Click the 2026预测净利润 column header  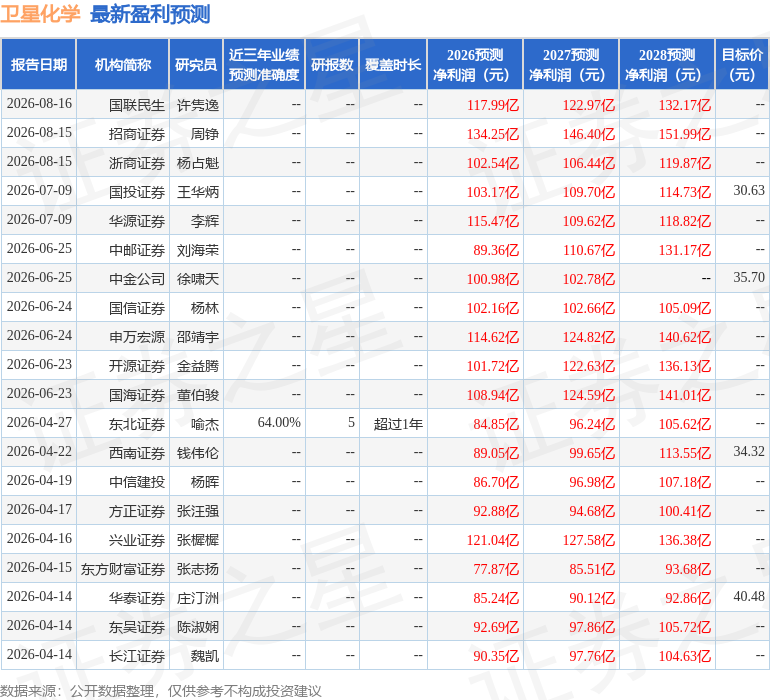475,64
